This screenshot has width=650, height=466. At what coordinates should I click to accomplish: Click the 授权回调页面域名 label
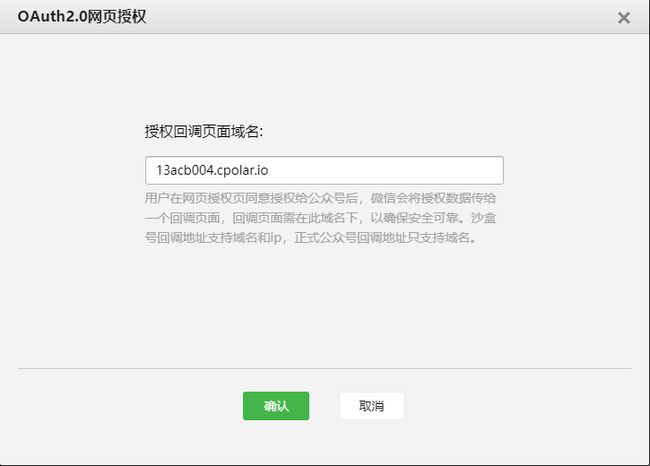204,132
